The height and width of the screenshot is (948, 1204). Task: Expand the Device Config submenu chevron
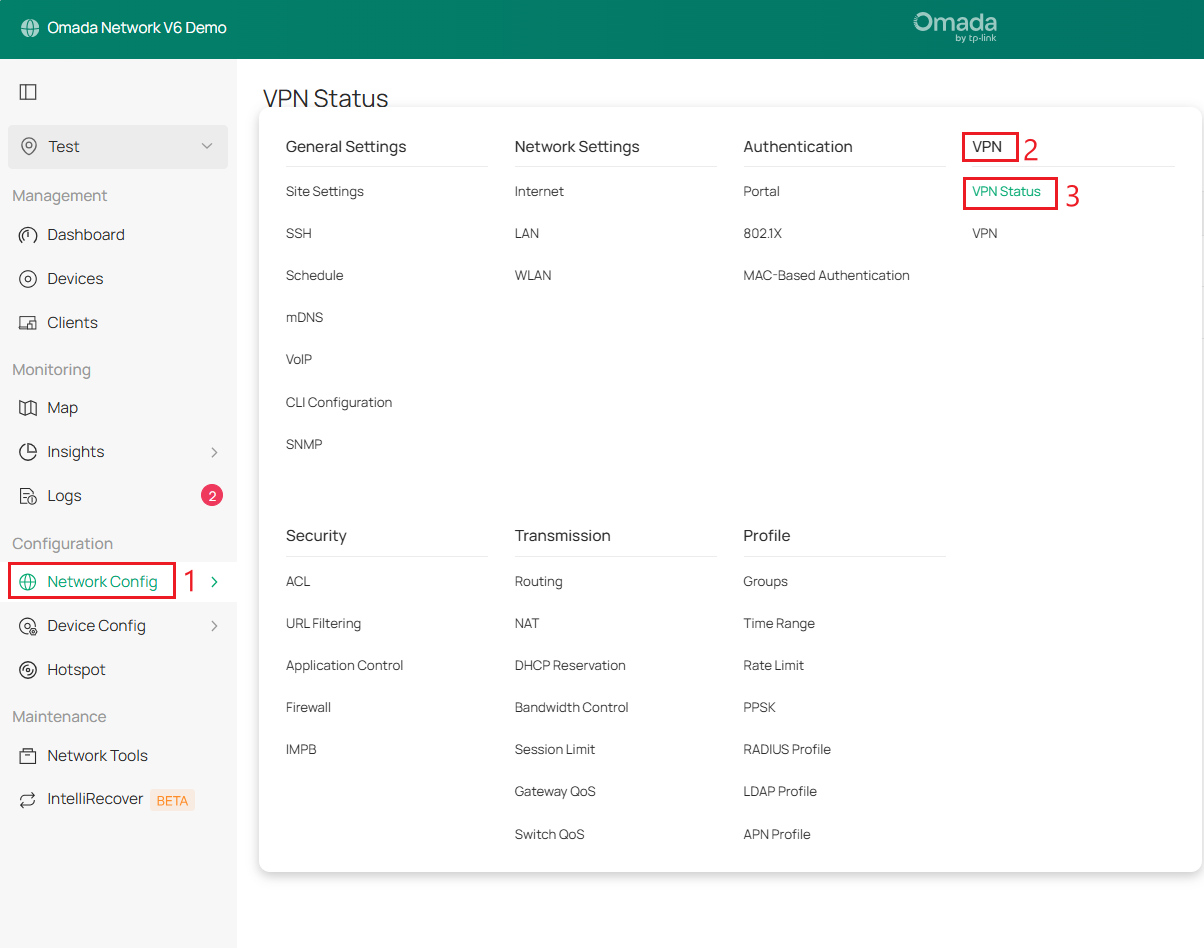coord(212,625)
